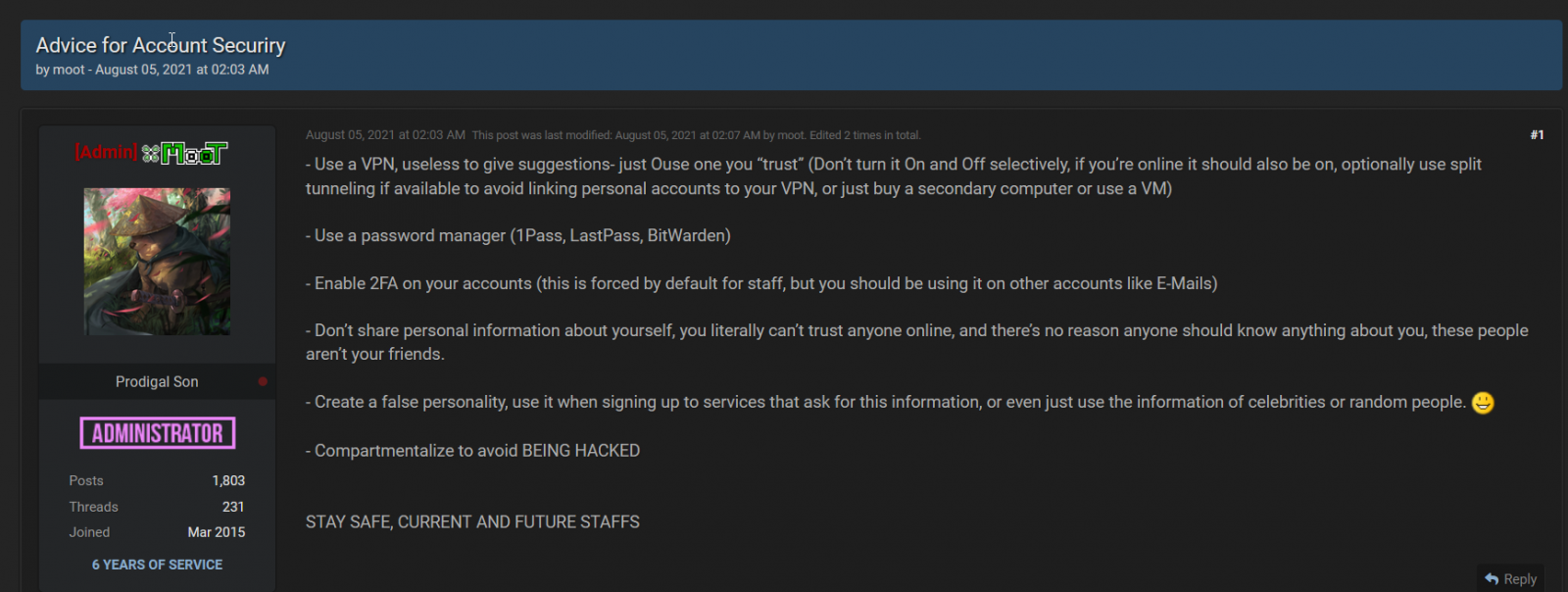Click the 1,803 posts count

point(228,480)
